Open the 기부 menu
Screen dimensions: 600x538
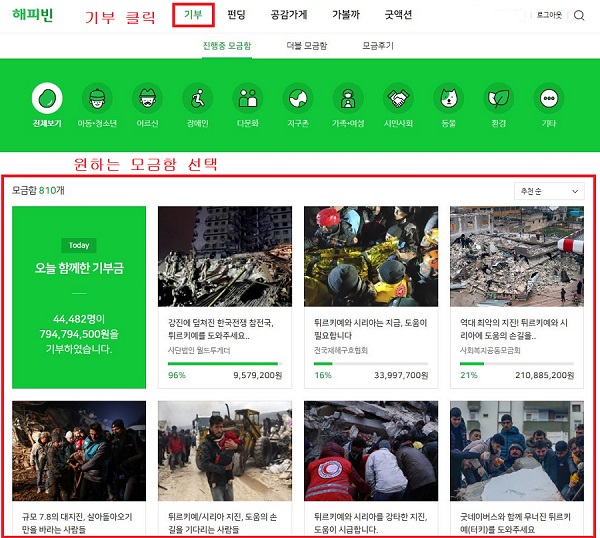click(193, 15)
